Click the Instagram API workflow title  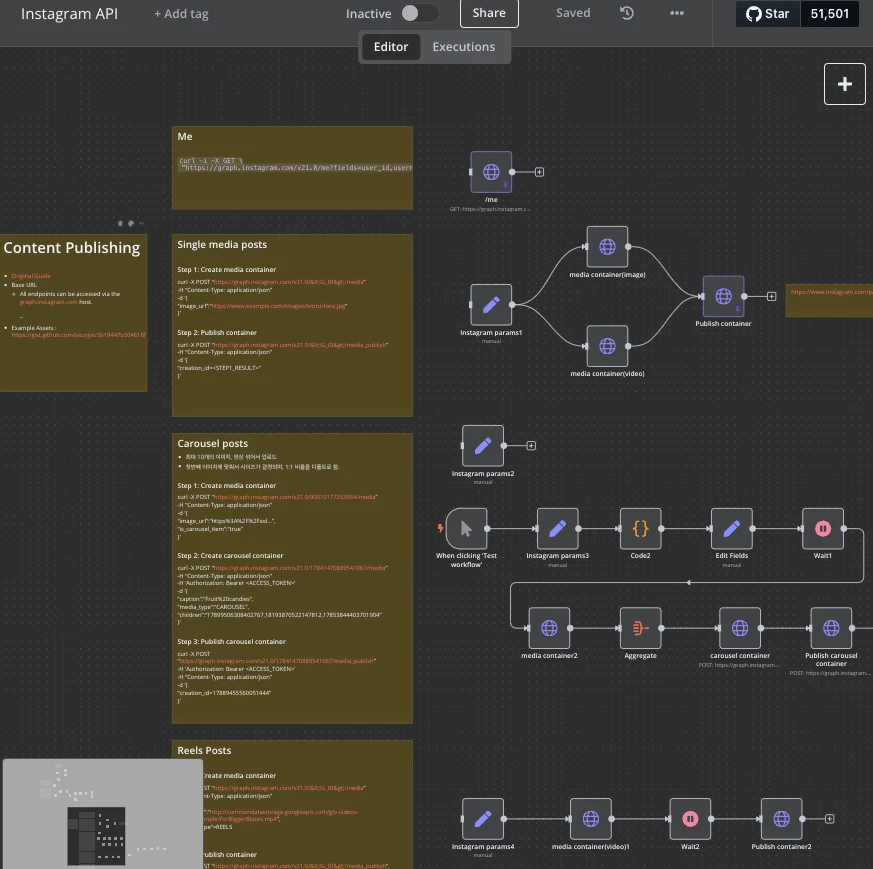70,14
